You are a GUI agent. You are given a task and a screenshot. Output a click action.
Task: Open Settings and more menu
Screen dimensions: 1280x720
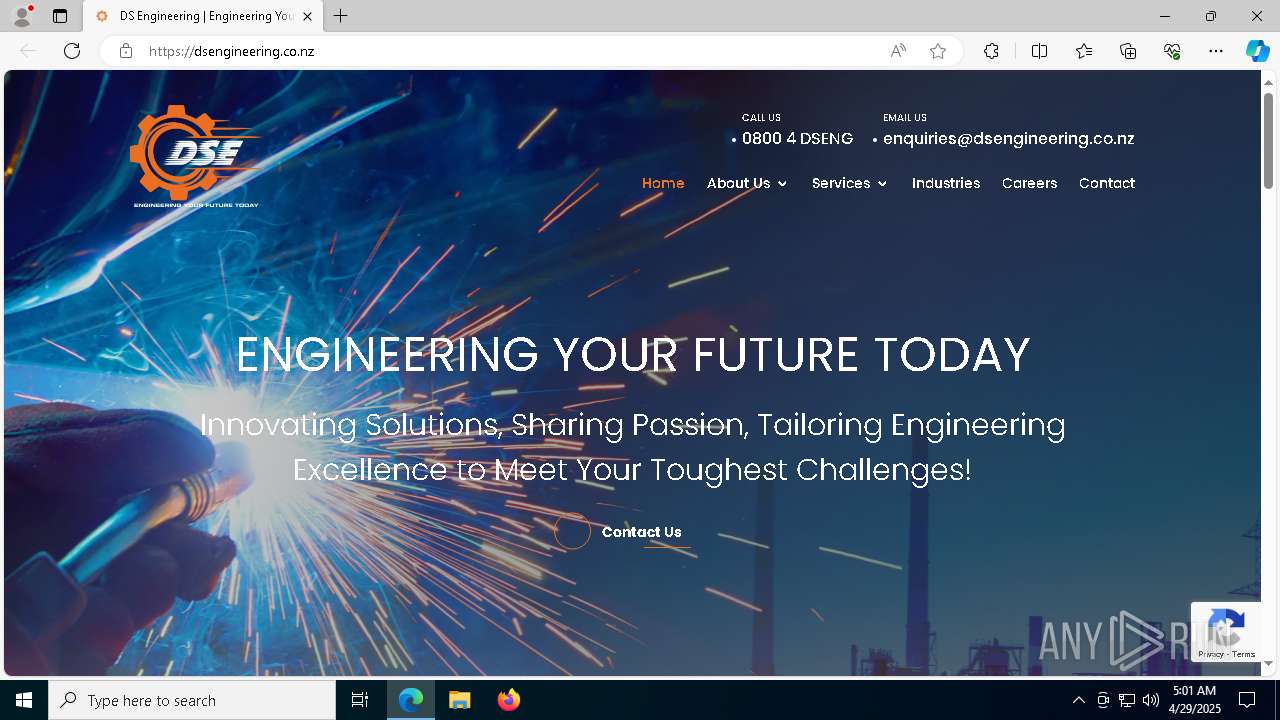point(1216,51)
